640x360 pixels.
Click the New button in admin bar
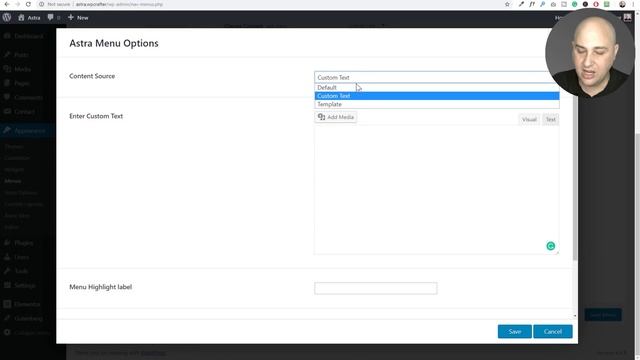point(78,18)
